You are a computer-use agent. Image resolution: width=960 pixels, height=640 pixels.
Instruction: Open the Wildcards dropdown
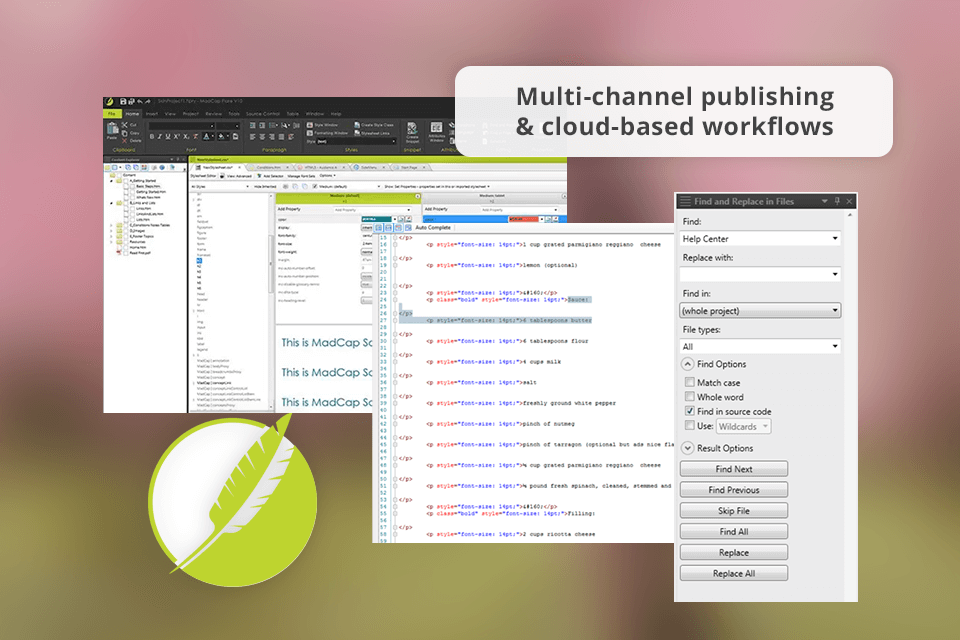(x=743, y=426)
